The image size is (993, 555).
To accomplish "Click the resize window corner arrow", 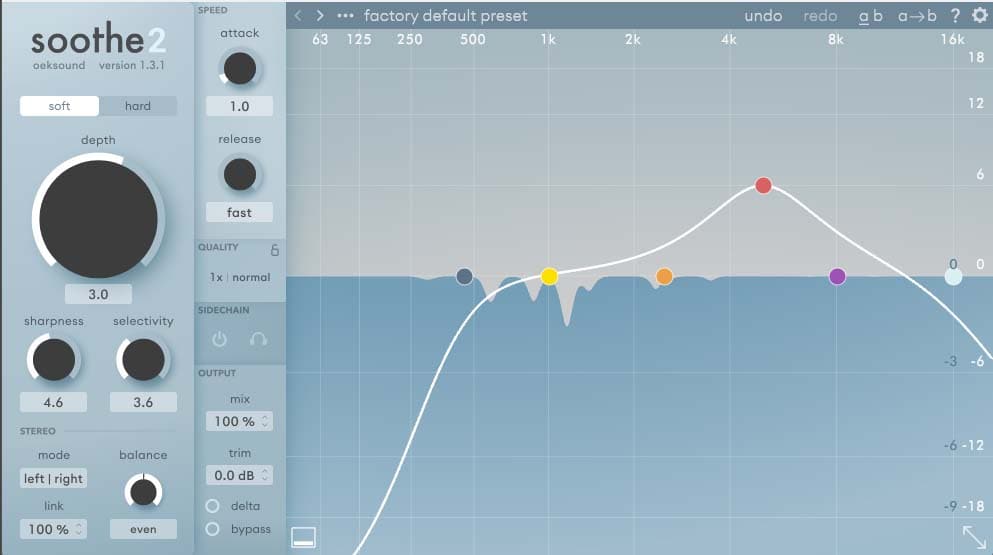I will tap(972, 536).
